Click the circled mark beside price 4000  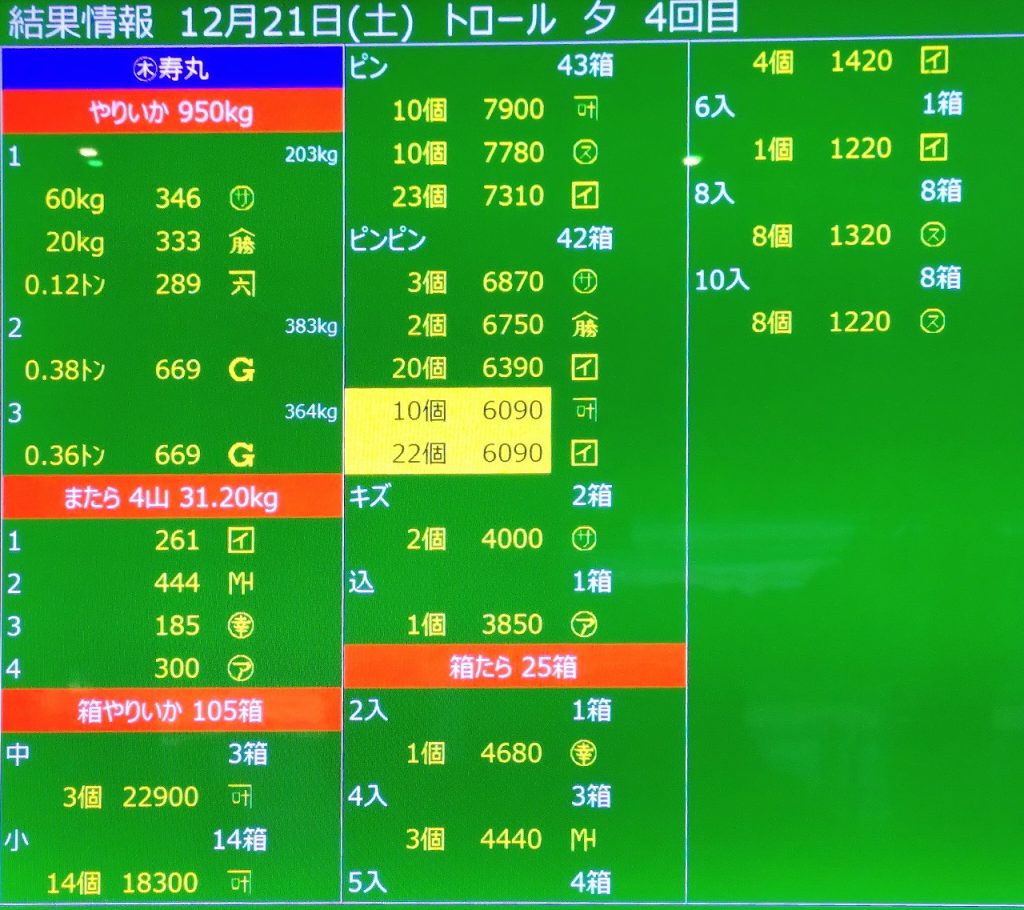click(584, 539)
